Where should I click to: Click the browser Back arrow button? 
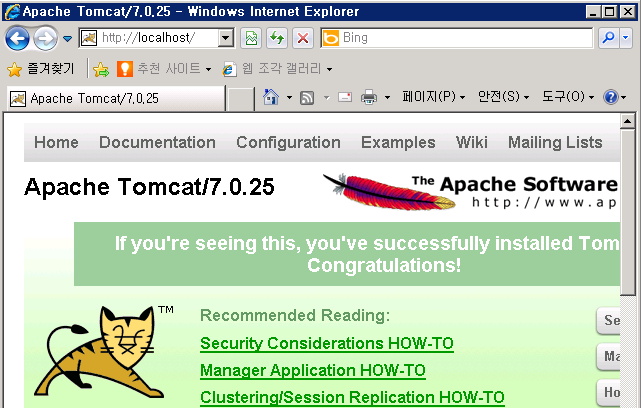pyautogui.click(x=17, y=39)
